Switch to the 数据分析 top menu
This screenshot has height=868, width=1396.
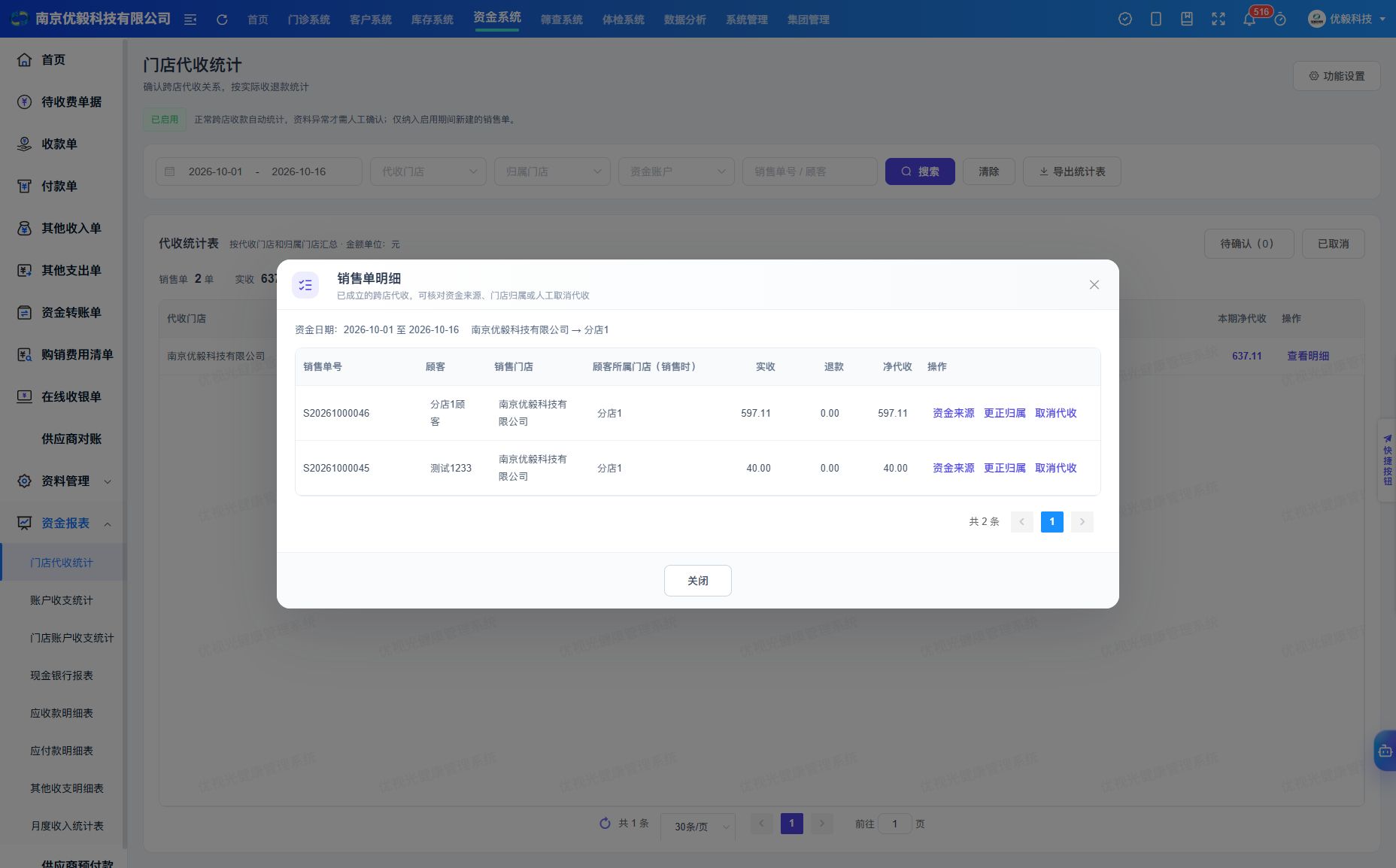click(684, 20)
